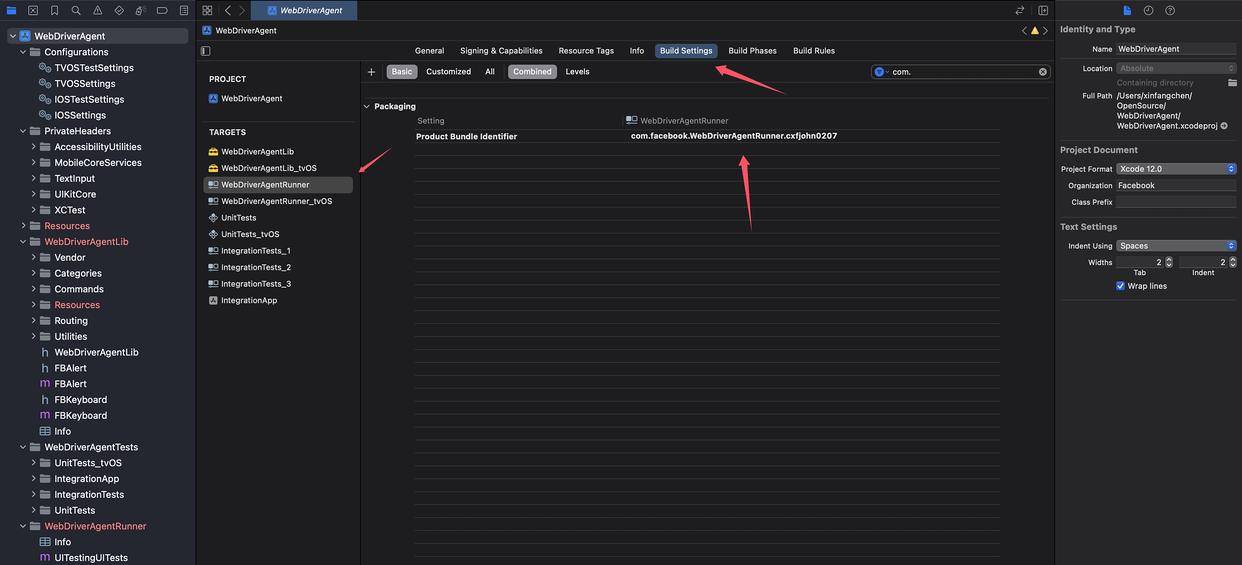Clear the build settings search field
The height and width of the screenshot is (565, 1242).
point(1043,72)
